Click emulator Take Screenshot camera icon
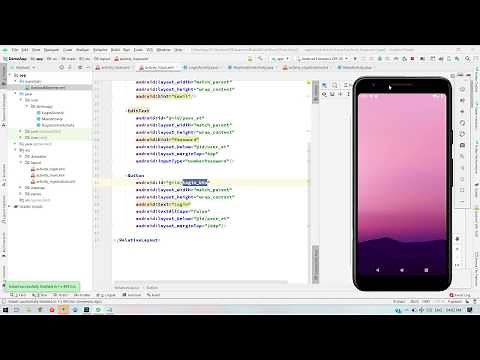The width and height of the screenshot is (480, 360). (462, 145)
